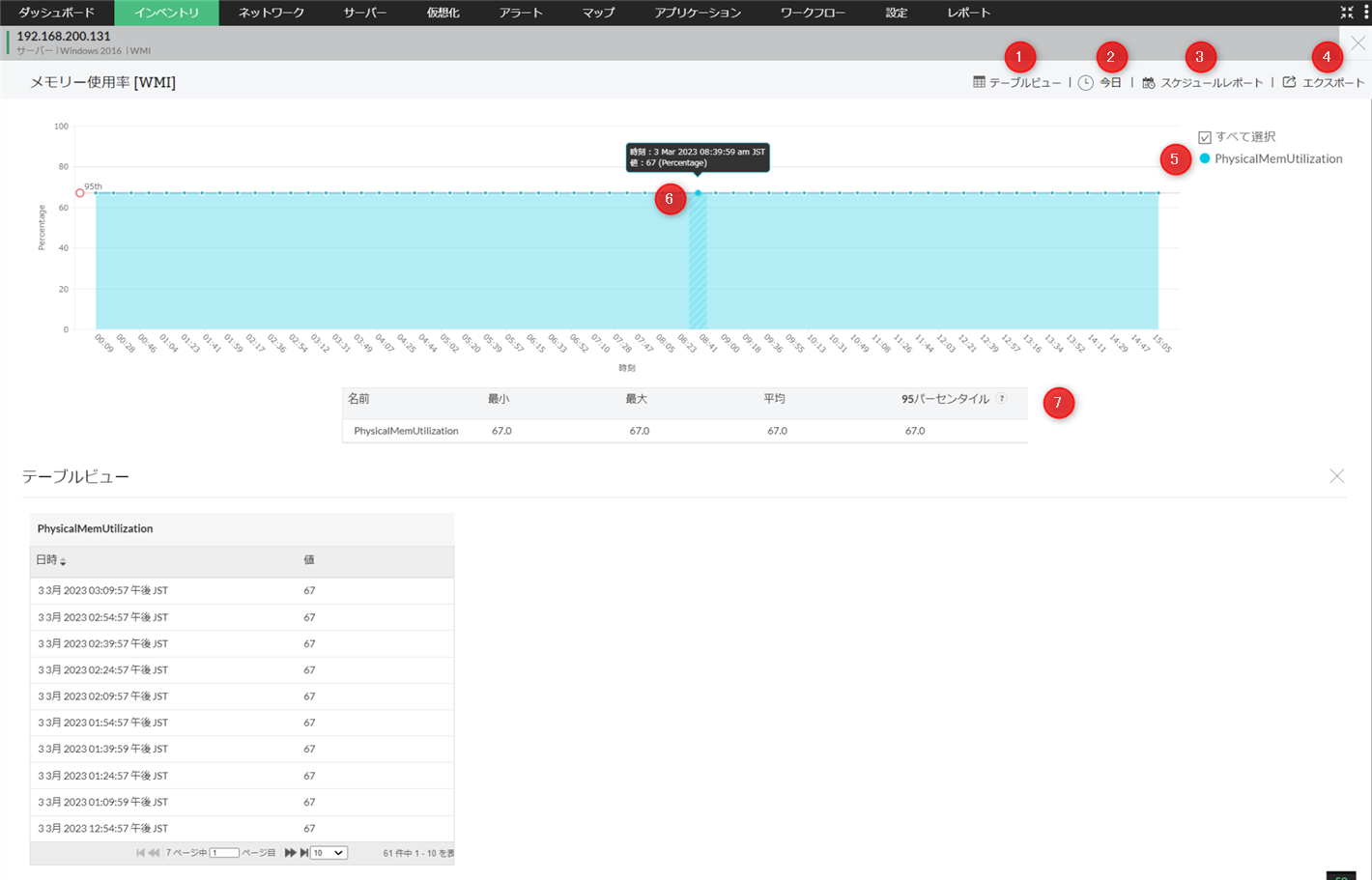1372x880 pixels.
Task: Click the help icon beside 95パーセンタイル
Action: 1002,399
